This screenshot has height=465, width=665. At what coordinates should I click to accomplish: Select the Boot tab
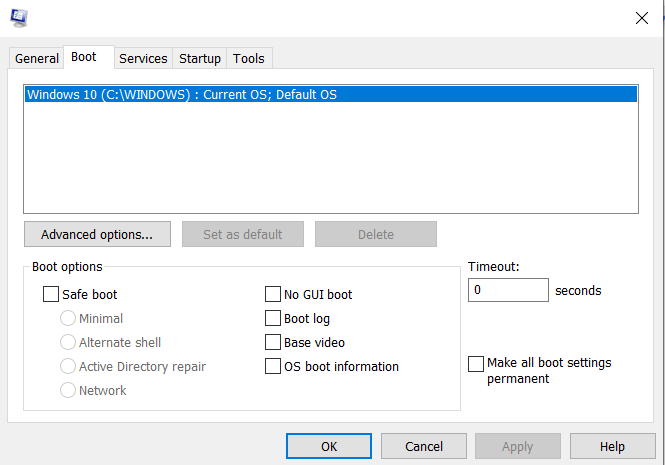click(x=89, y=57)
